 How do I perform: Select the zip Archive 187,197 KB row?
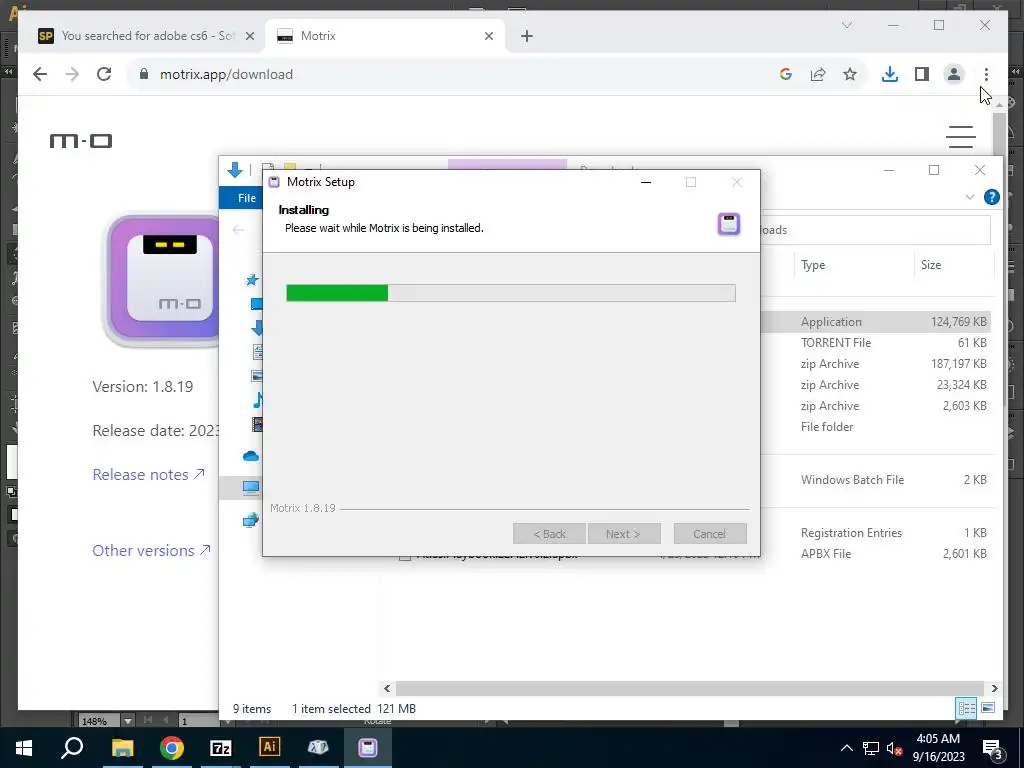click(x=875, y=364)
